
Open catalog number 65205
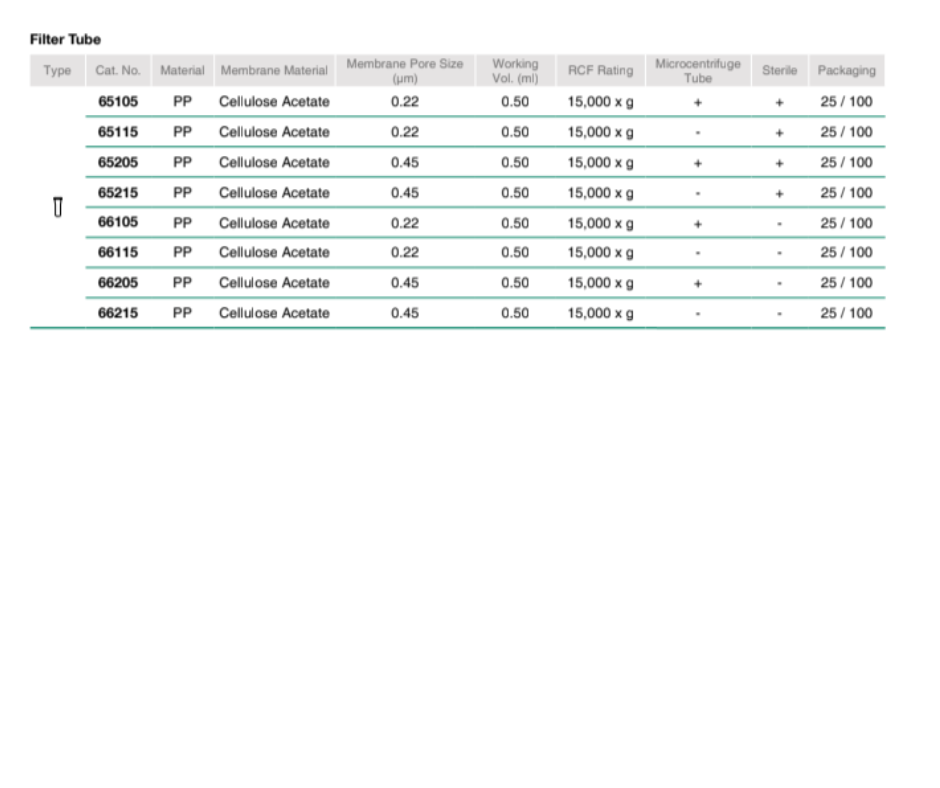pyautogui.click(x=118, y=162)
